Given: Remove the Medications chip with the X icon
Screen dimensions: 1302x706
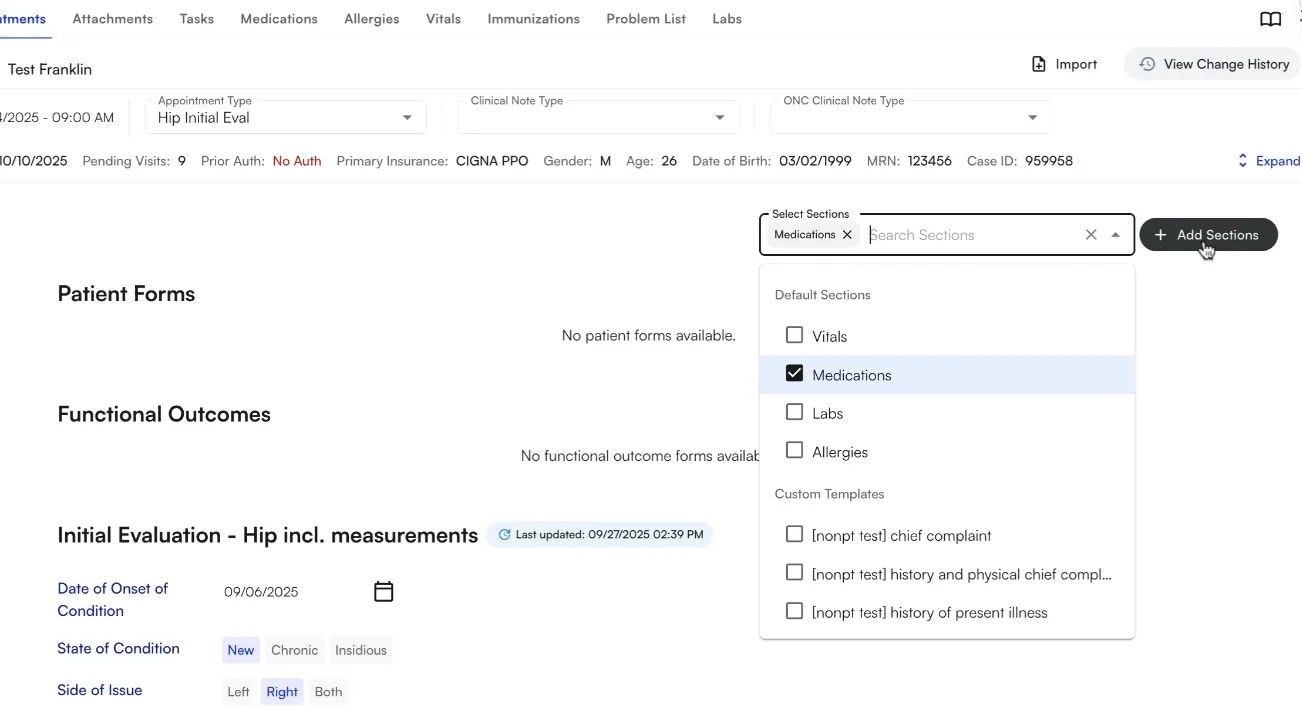Looking at the screenshot, I should click(x=847, y=234).
